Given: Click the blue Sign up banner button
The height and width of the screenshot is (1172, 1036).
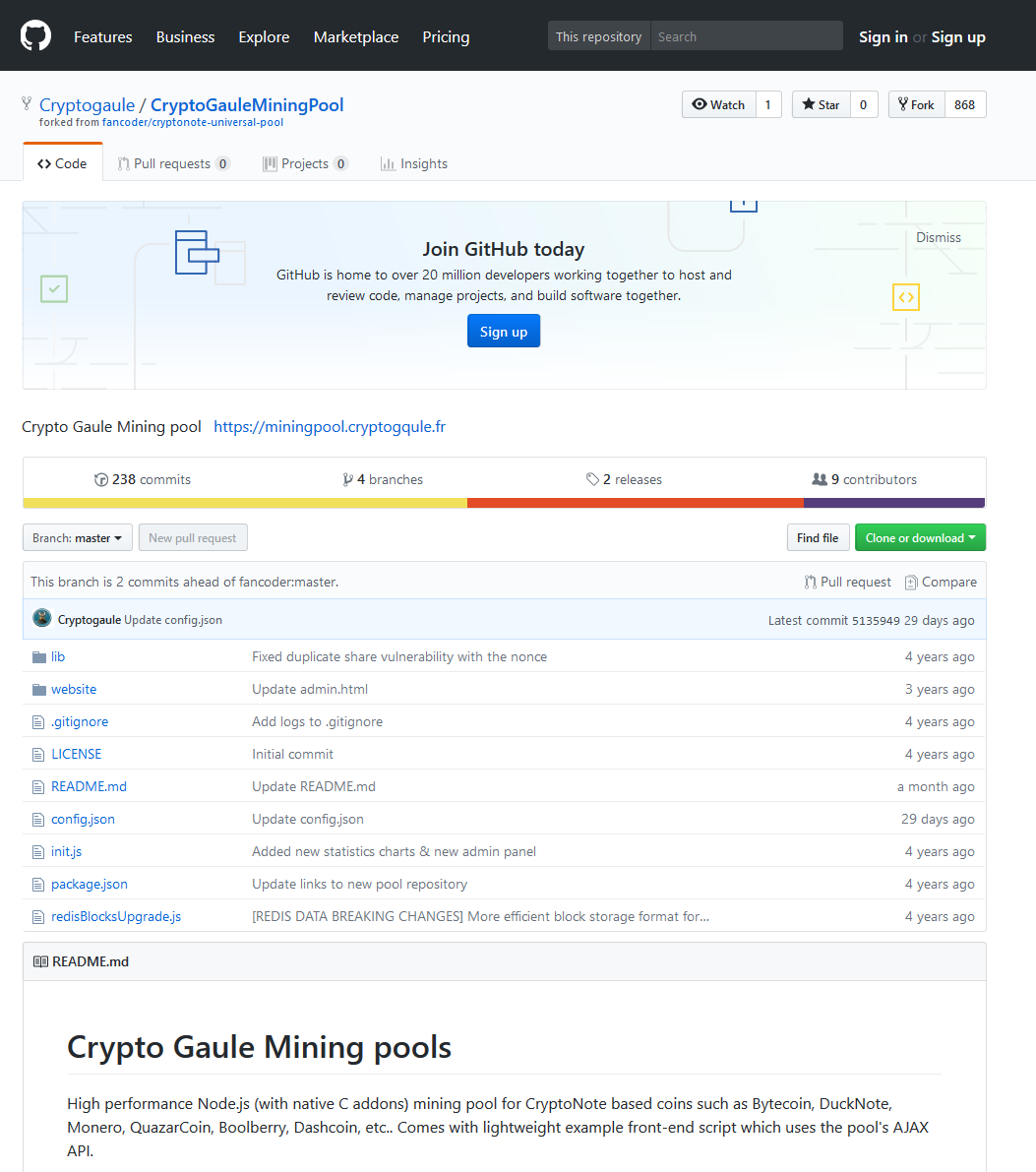Looking at the screenshot, I should (x=503, y=331).
